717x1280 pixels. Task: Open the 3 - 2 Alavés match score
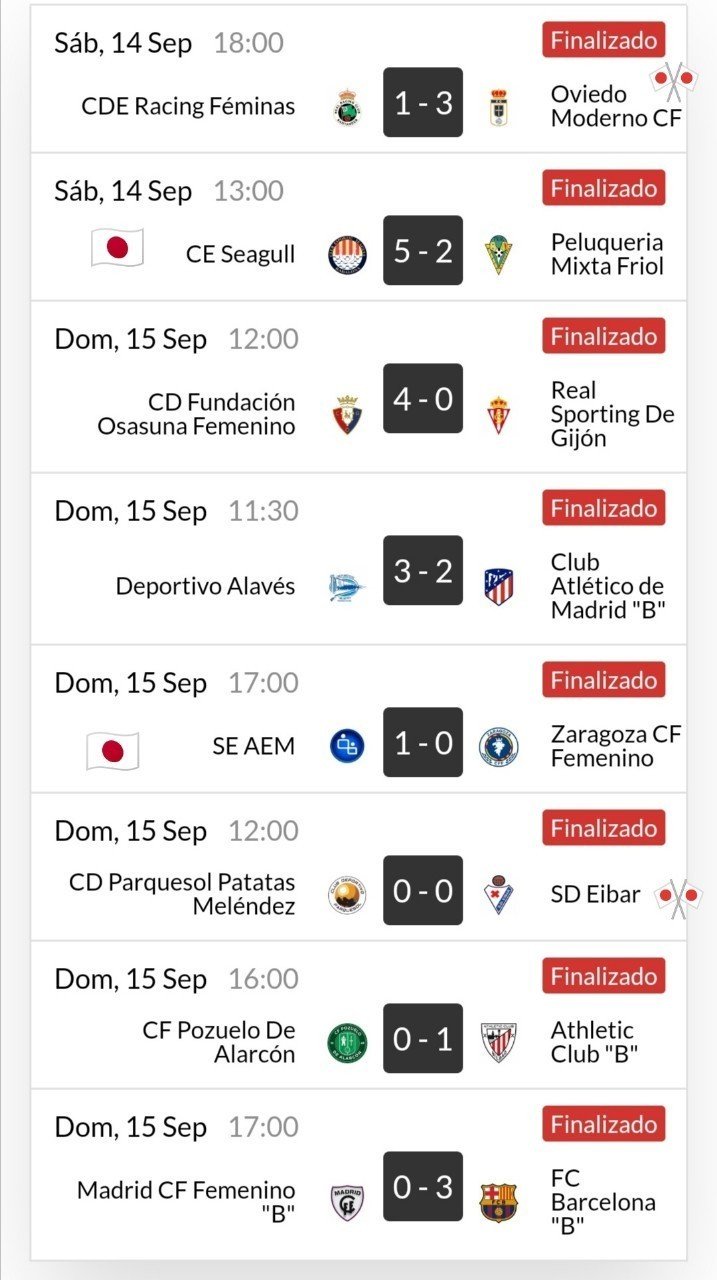pyautogui.click(x=423, y=571)
